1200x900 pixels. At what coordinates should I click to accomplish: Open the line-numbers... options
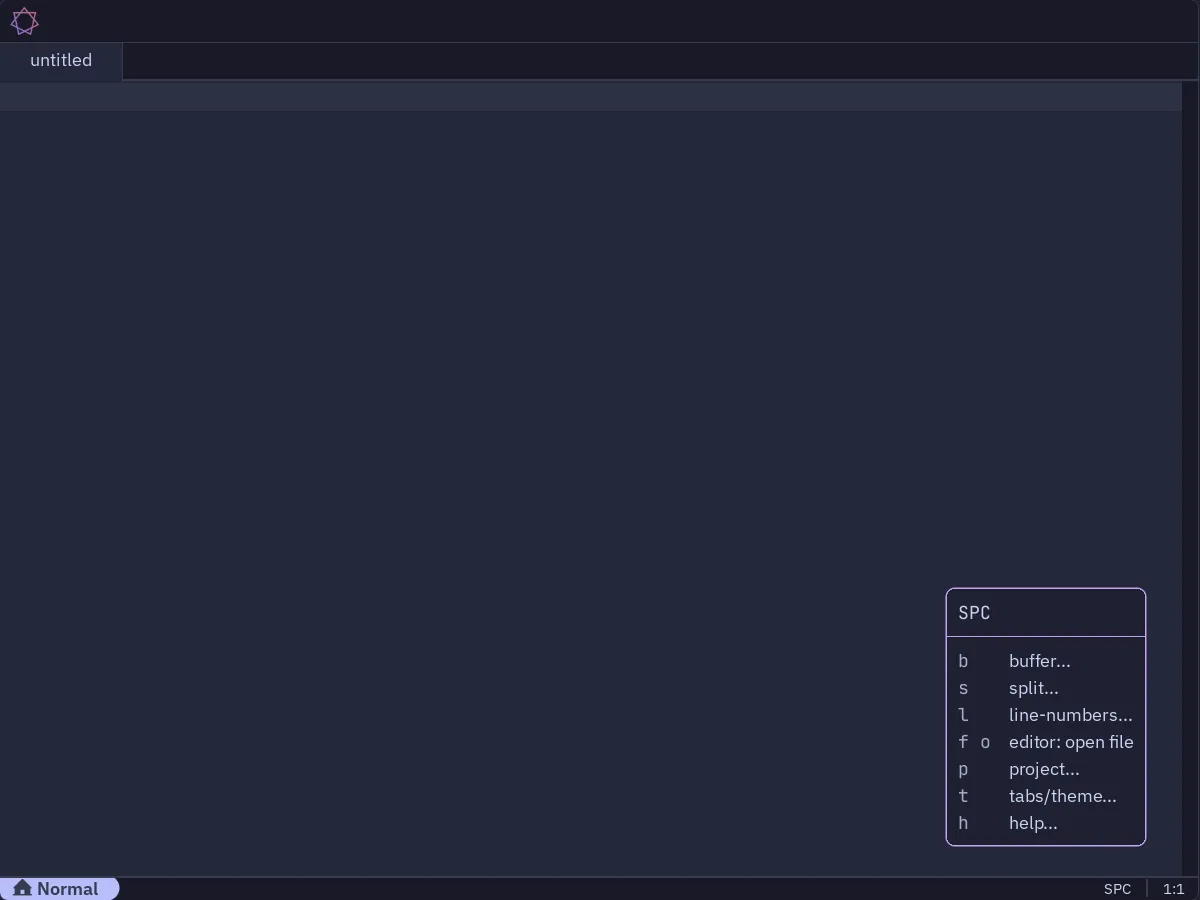coord(1070,715)
